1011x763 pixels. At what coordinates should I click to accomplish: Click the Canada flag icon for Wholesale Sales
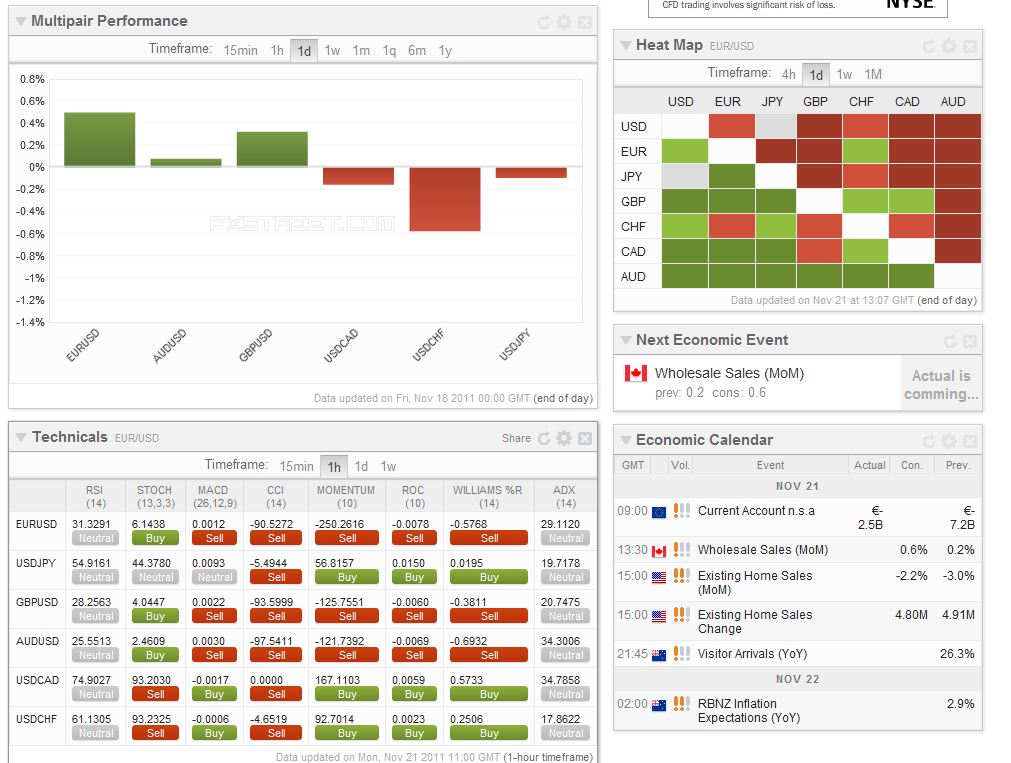pos(635,373)
